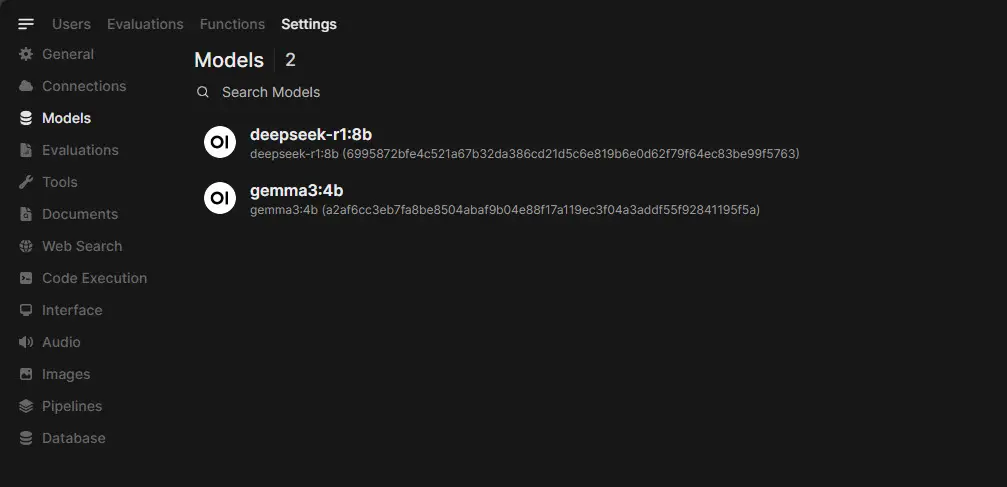Viewport: 1007px width, 487px height.
Task: Click the gemma3:4b model avatar
Action: [x=220, y=198]
